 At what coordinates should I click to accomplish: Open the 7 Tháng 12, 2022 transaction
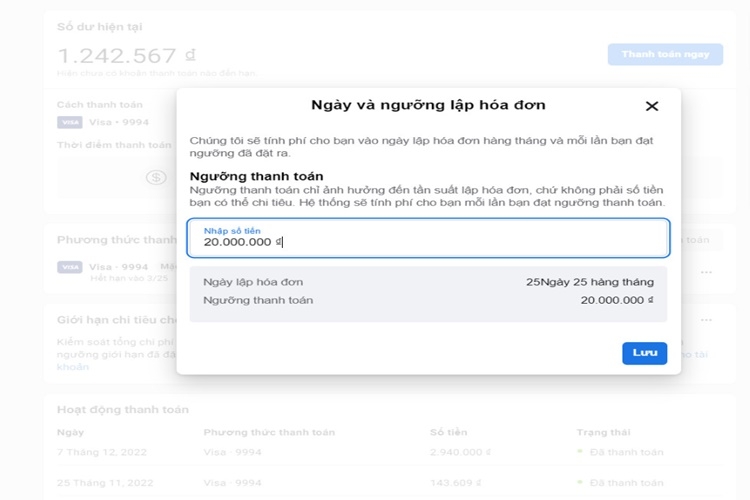coord(102,452)
